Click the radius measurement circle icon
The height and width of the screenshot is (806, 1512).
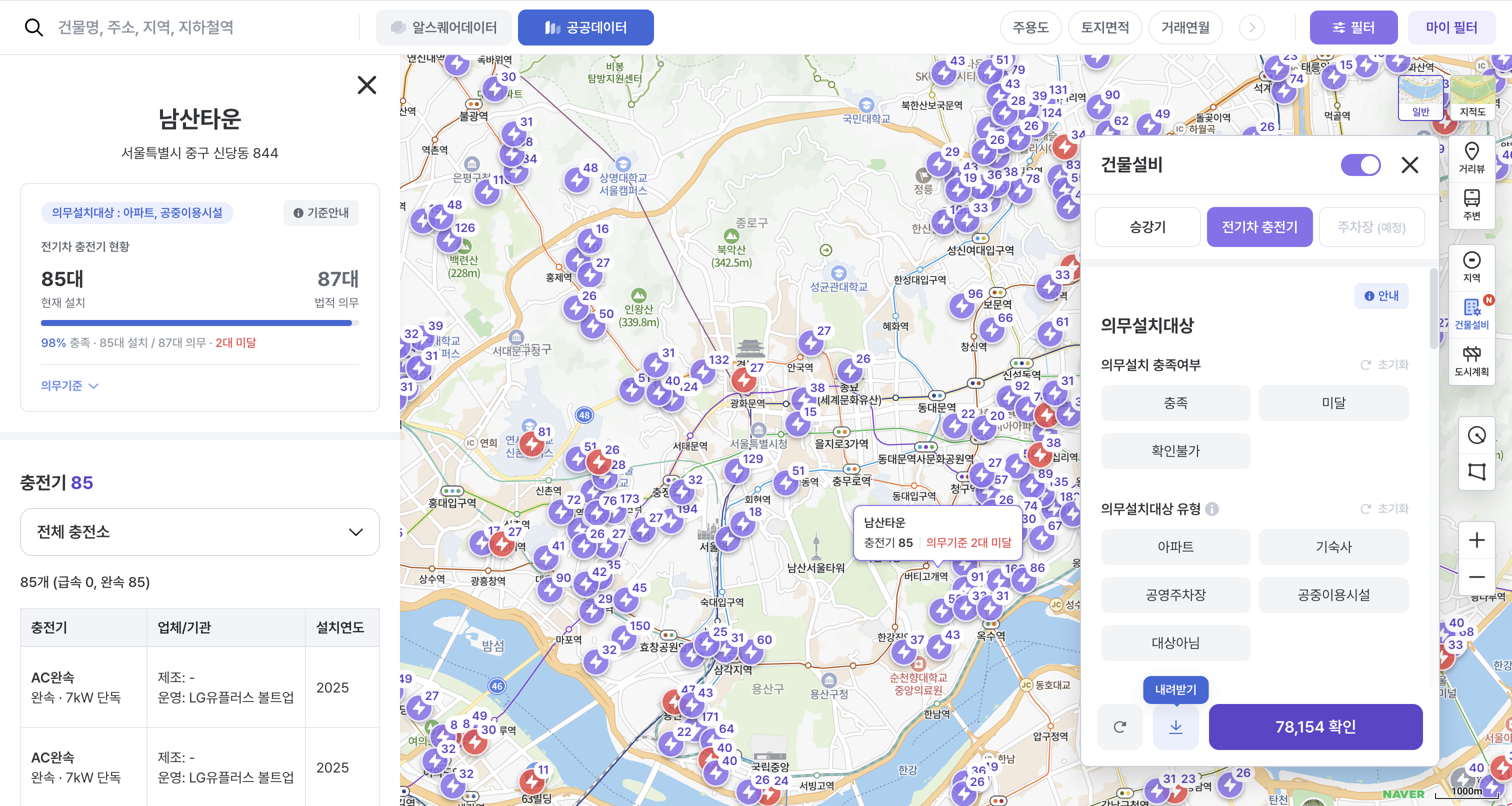click(x=1476, y=435)
